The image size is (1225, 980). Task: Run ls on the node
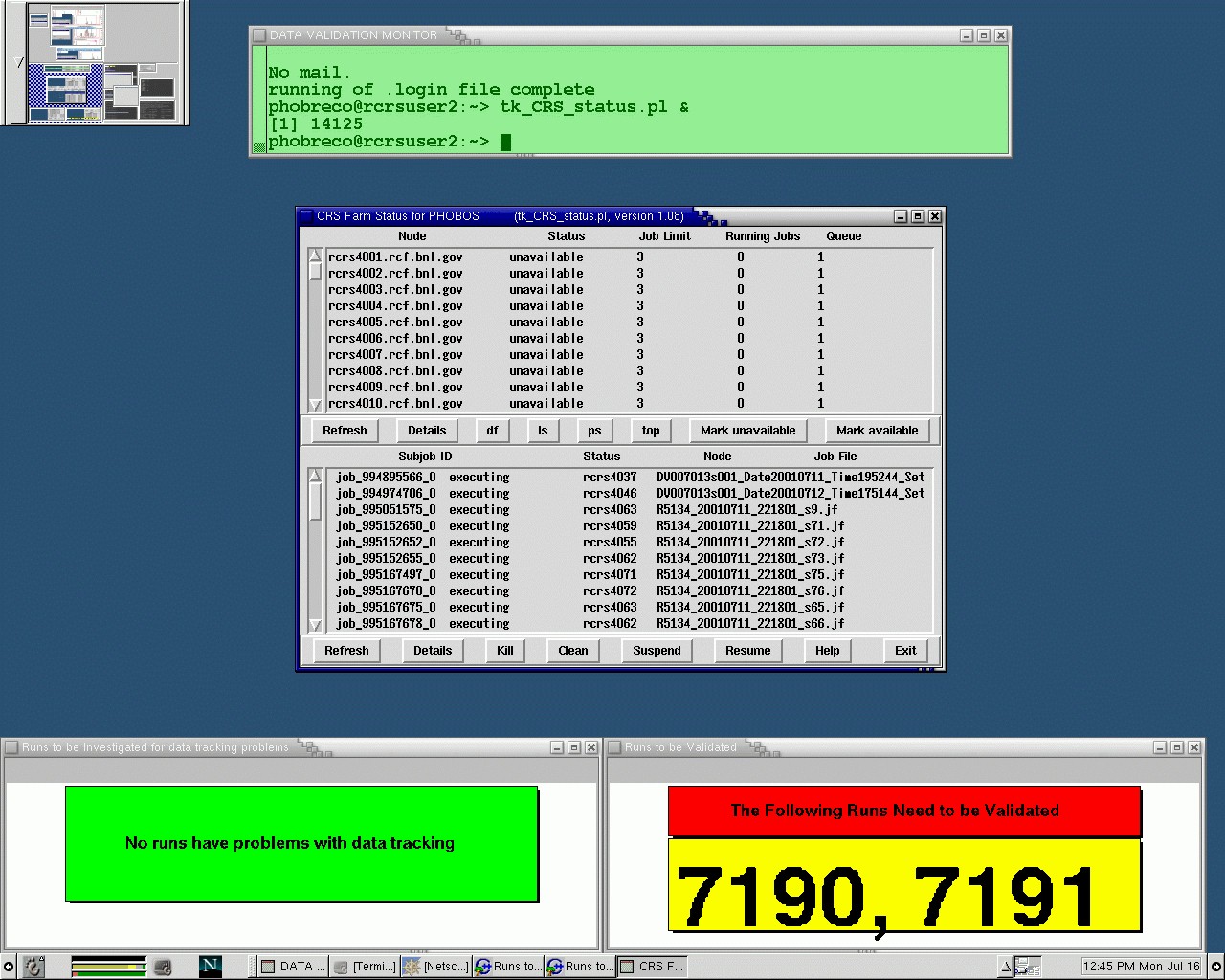coord(543,431)
